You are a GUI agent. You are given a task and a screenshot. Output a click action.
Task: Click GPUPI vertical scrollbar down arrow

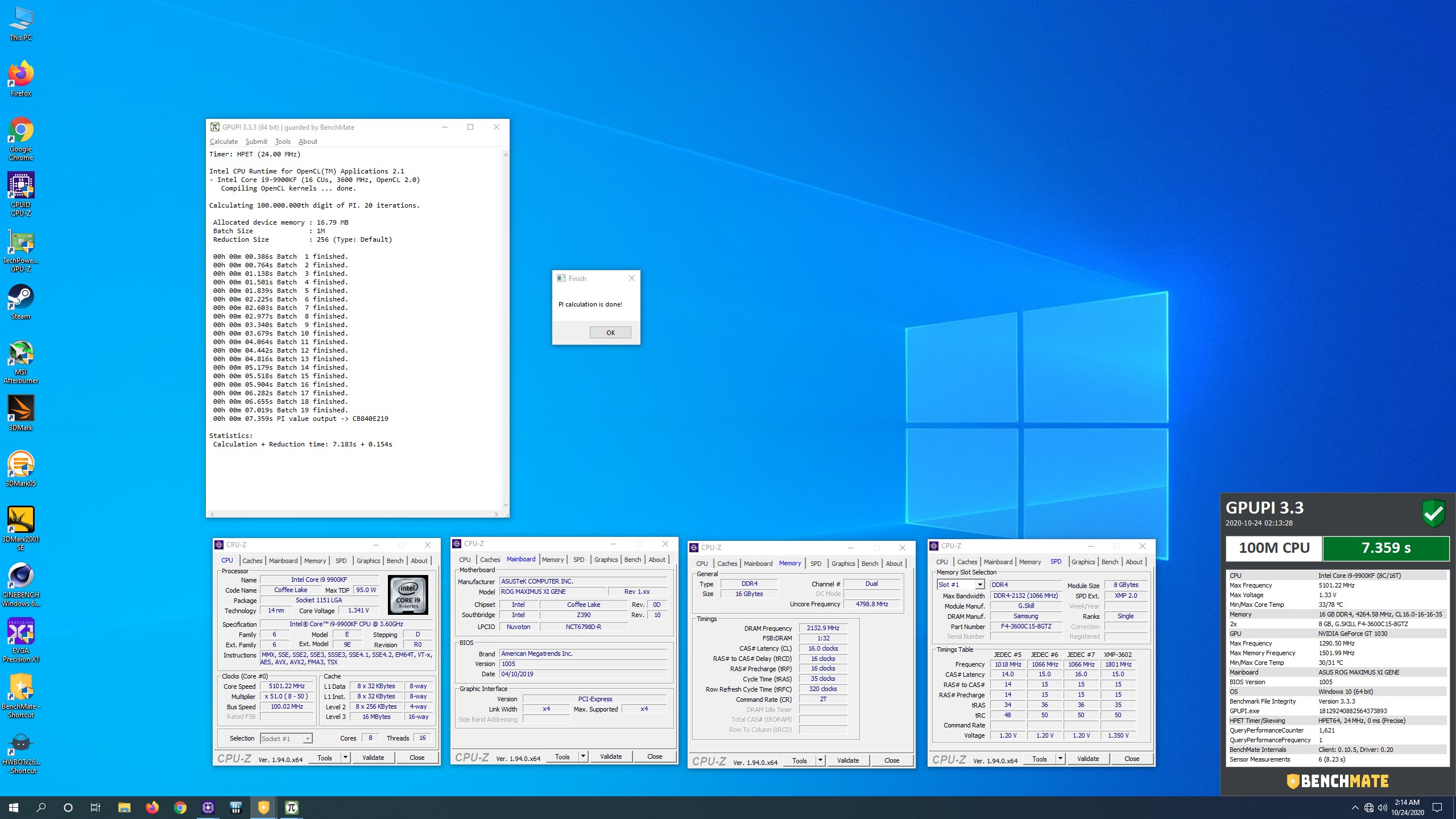(x=506, y=504)
